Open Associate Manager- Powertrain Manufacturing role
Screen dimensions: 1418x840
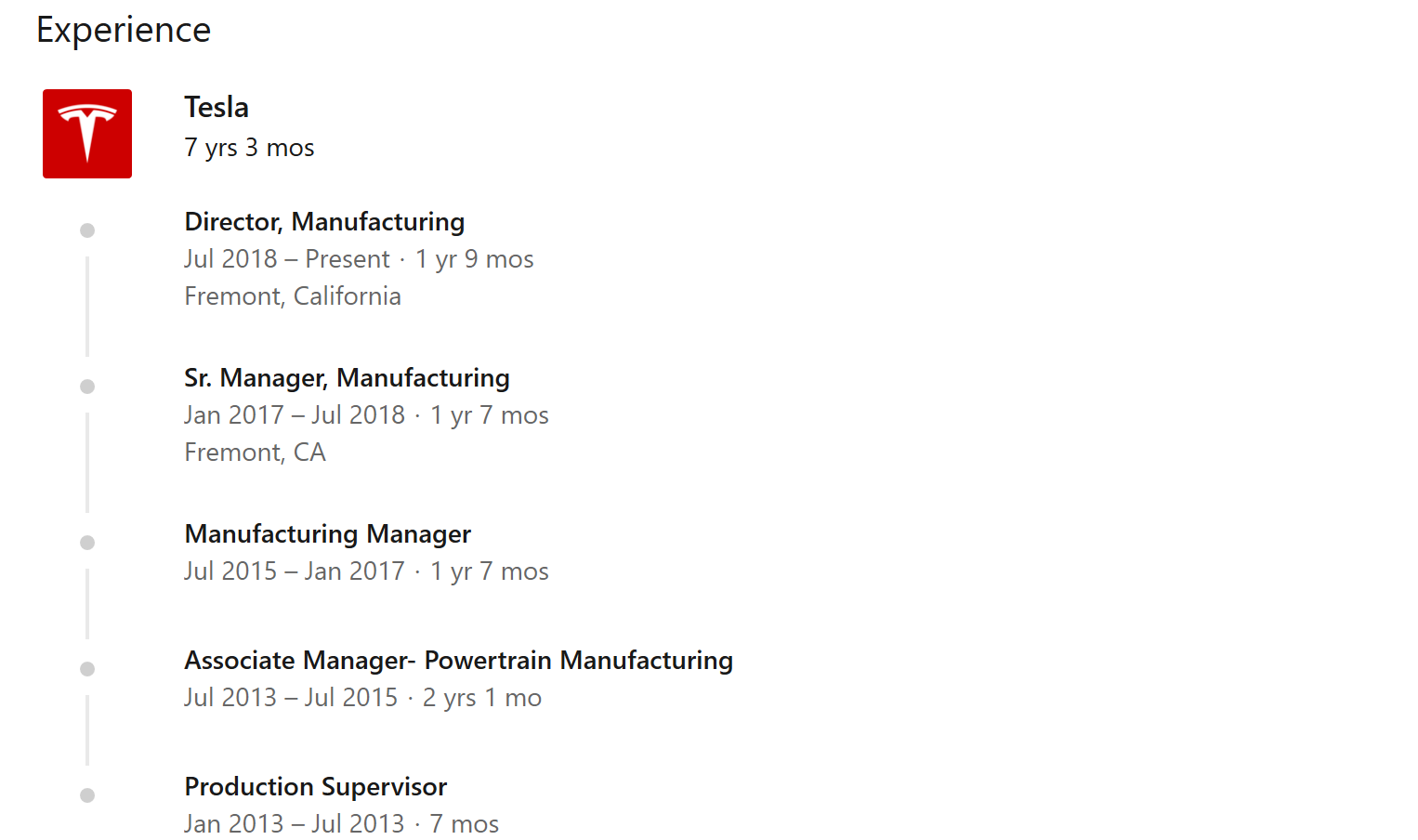click(458, 661)
